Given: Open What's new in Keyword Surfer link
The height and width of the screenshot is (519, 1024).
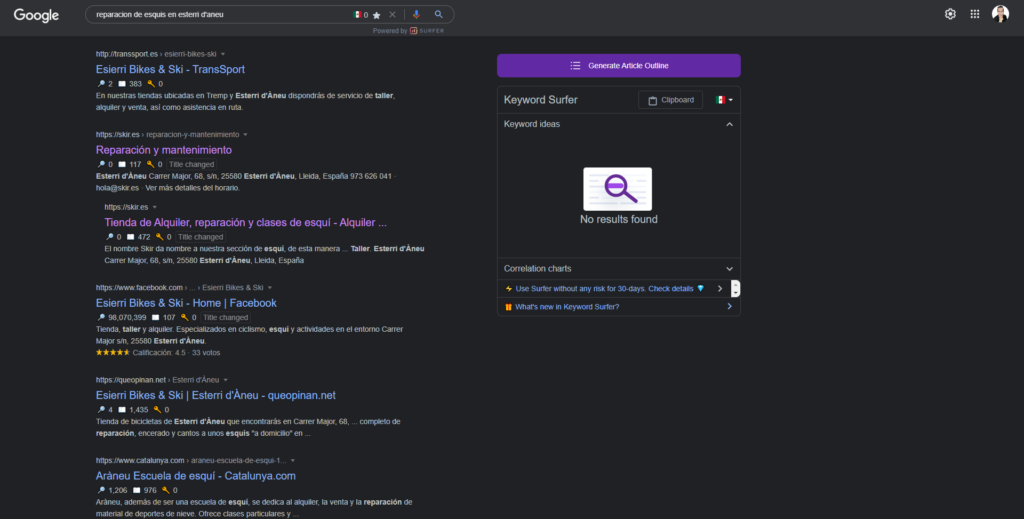Looking at the screenshot, I should pos(567,307).
